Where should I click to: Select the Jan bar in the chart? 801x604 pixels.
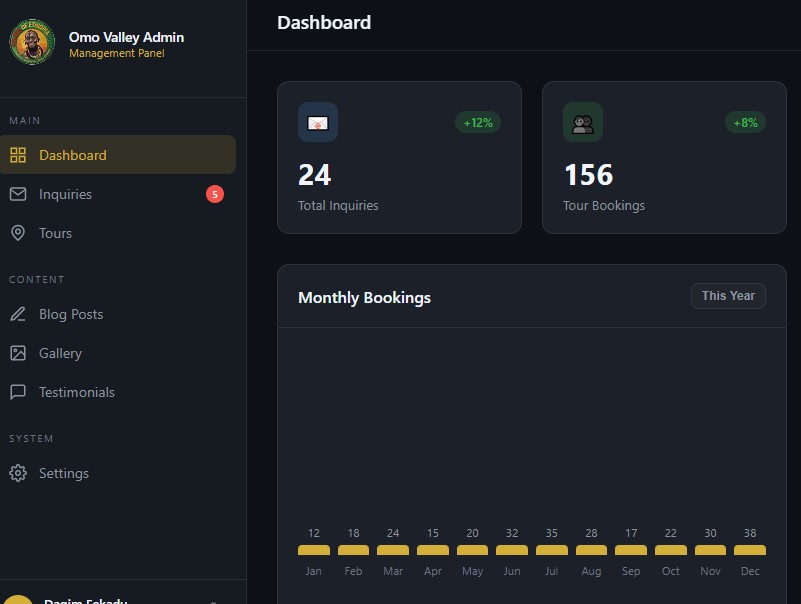[x=314, y=550]
